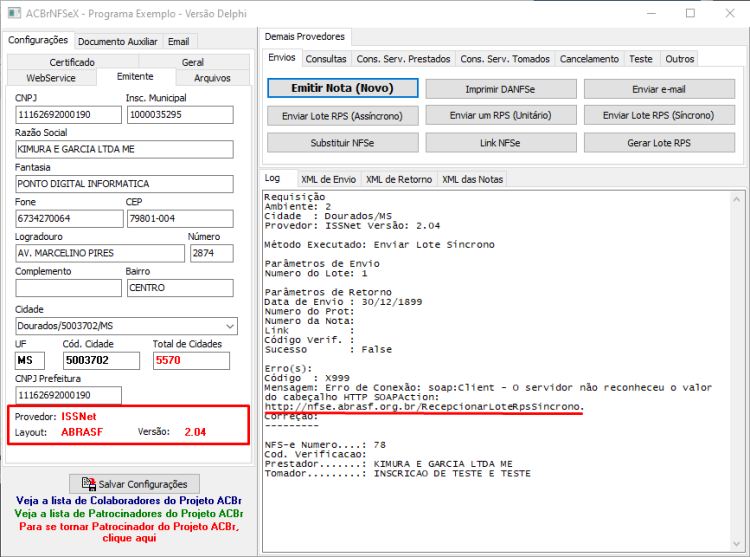Click the Gerar Lote RPS button
Image resolution: width=750 pixels, height=557 pixels.
659,143
